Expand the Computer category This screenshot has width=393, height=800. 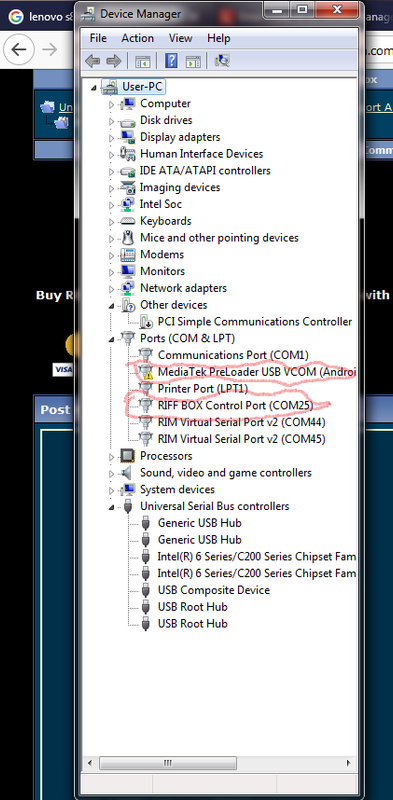tap(112, 105)
